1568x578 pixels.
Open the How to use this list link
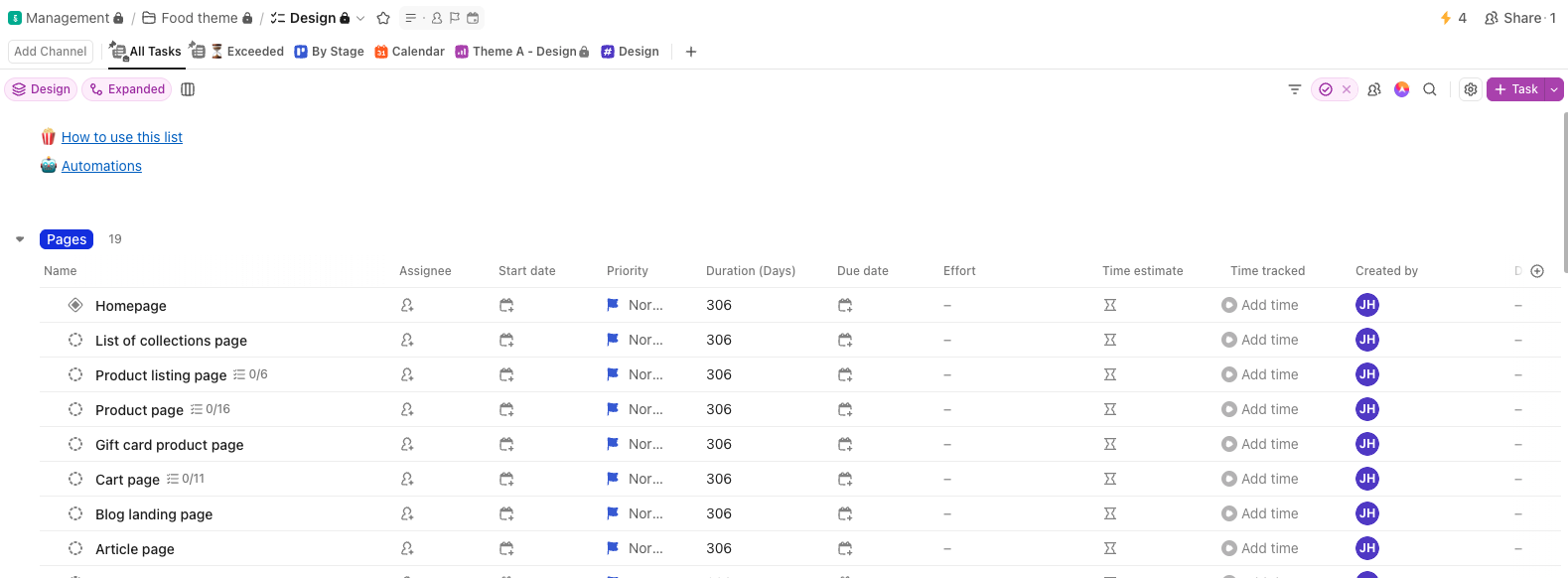pyautogui.click(x=122, y=137)
